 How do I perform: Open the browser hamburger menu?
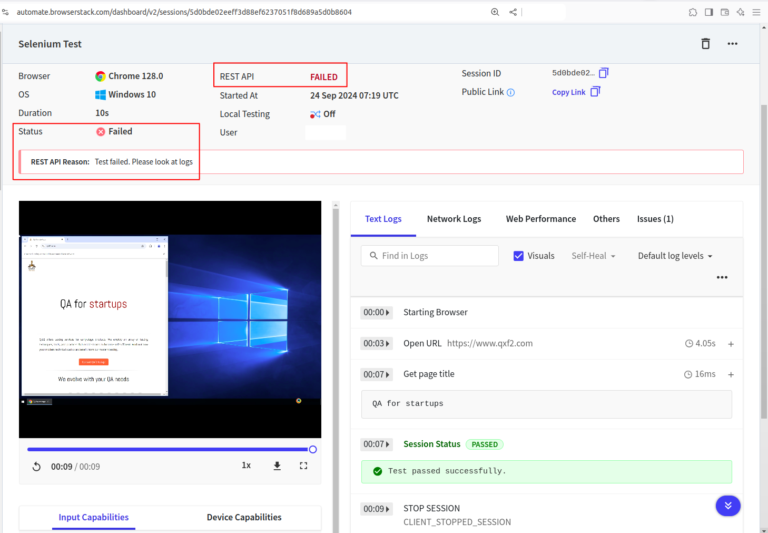click(x=756, y=12)
